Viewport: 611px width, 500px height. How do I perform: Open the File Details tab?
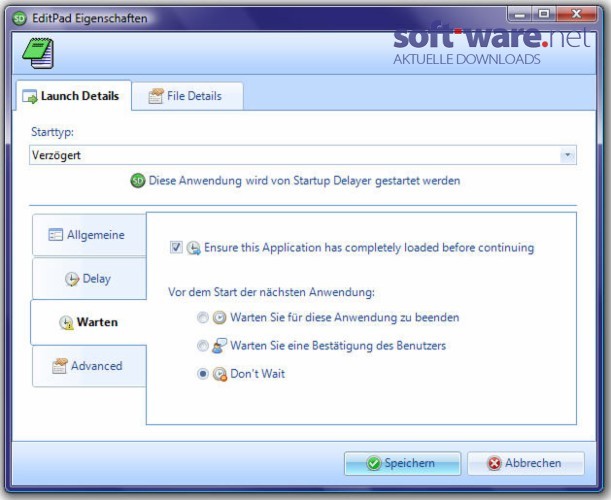[187, 96]
